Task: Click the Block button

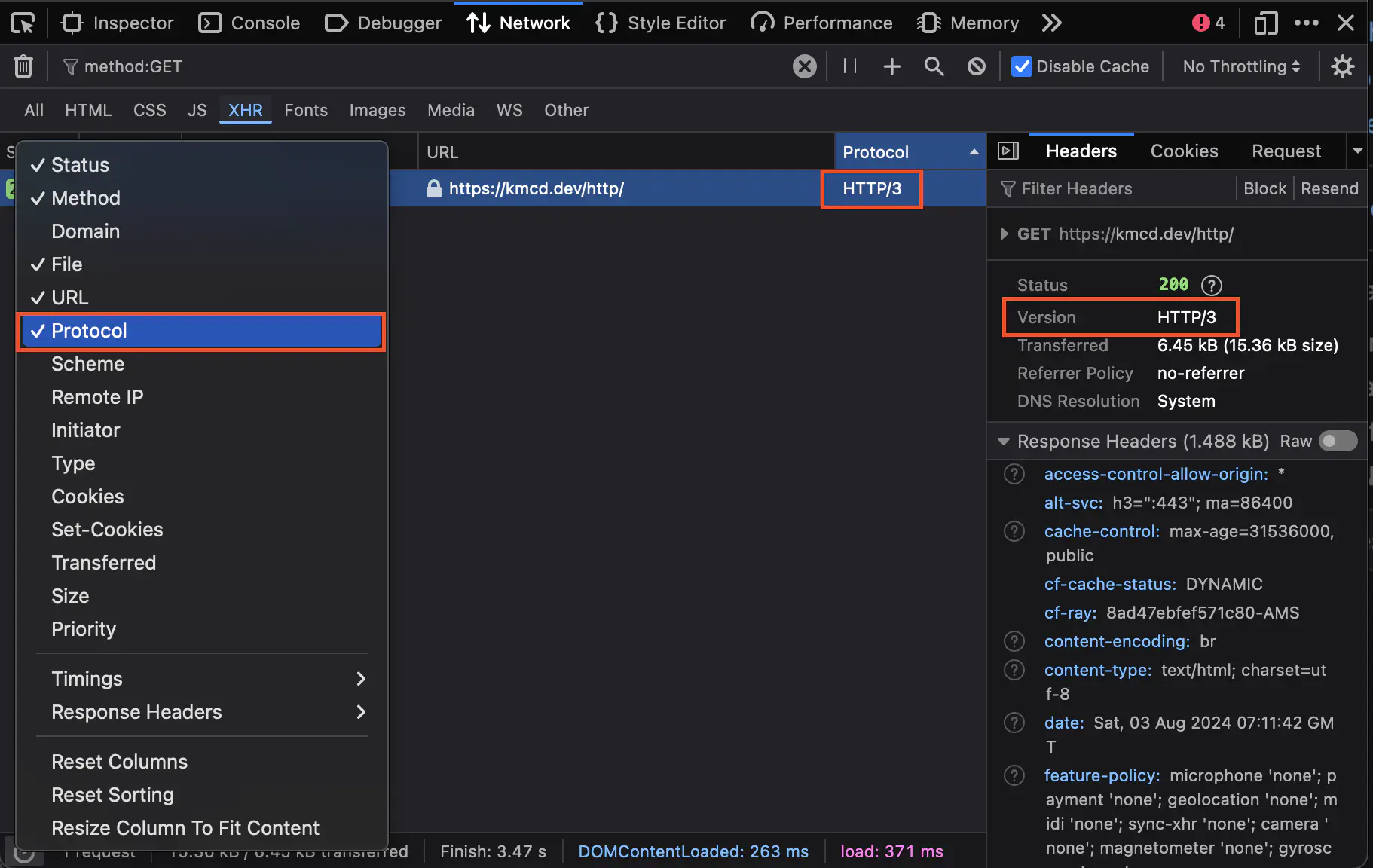Action: [1264, 188]
